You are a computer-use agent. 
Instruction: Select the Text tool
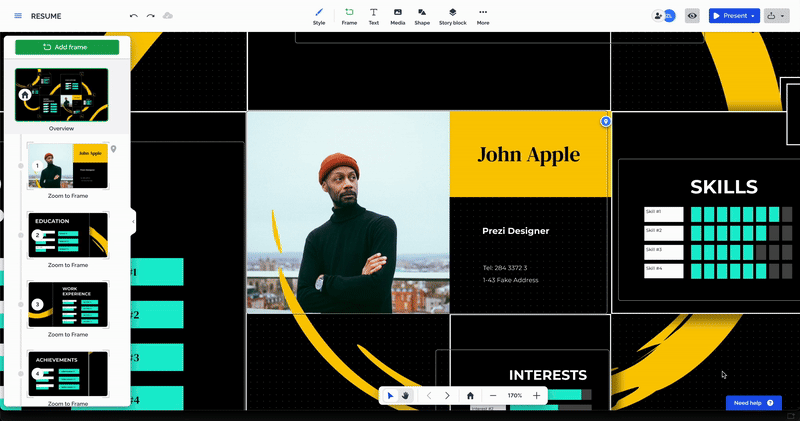tap(373, 16)
